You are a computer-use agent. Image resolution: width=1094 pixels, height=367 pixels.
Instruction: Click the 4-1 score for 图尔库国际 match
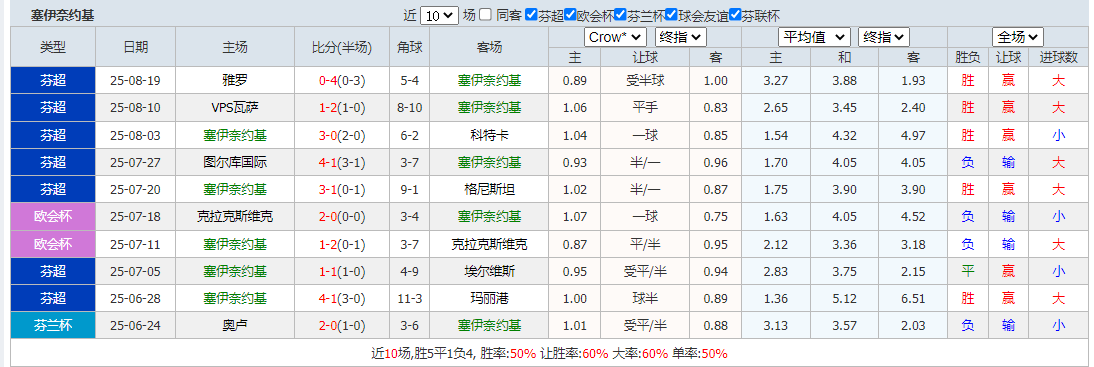[x=329, y=163]
